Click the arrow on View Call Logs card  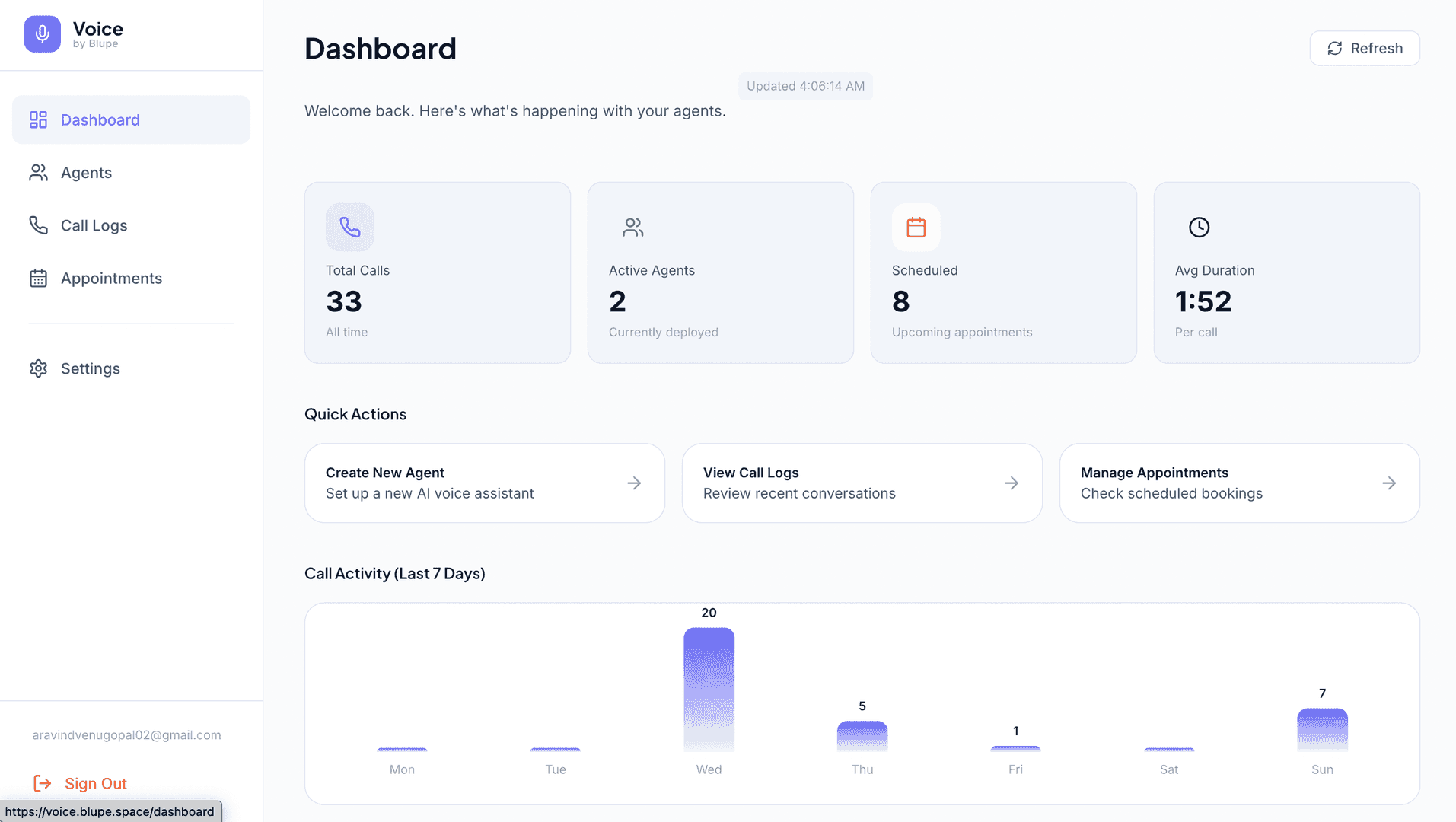click(1011, 483)
